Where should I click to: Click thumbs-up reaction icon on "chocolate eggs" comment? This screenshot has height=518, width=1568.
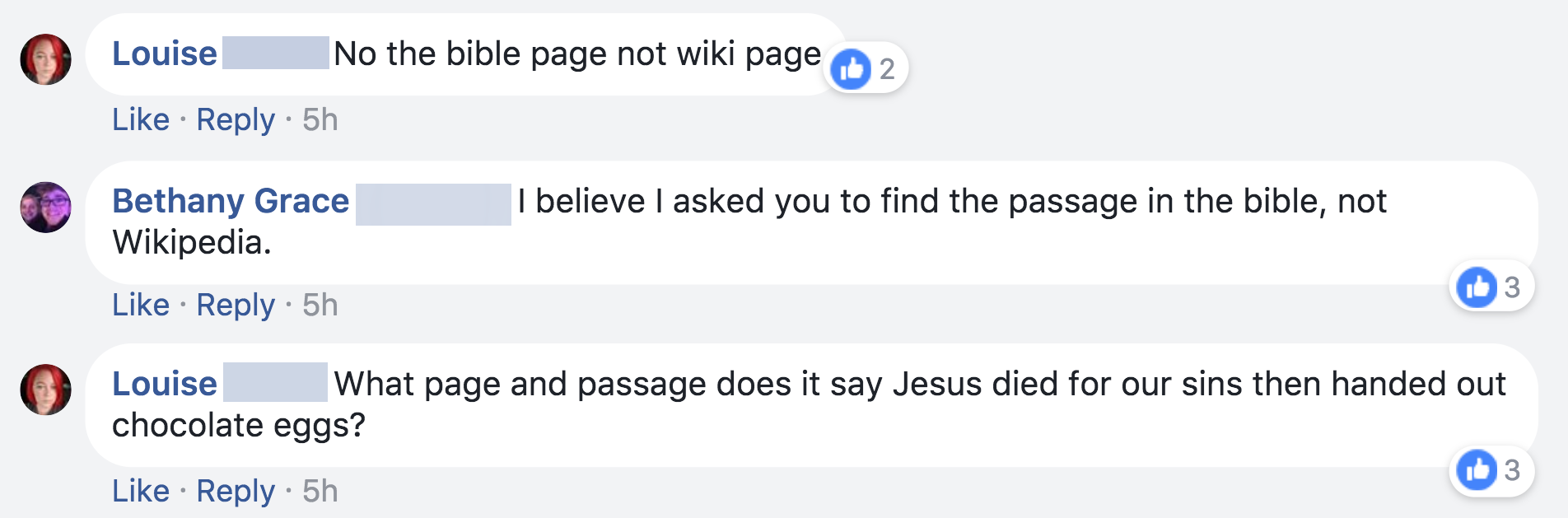tap(1477, 470)
